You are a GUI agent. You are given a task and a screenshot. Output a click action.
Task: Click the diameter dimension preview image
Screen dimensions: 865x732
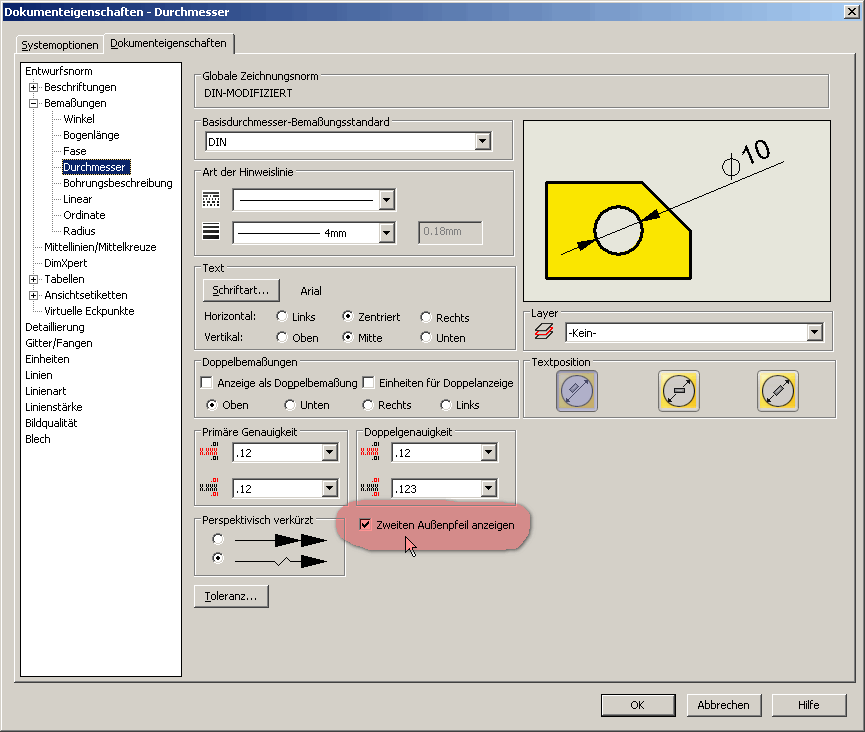tap(677, 211)
